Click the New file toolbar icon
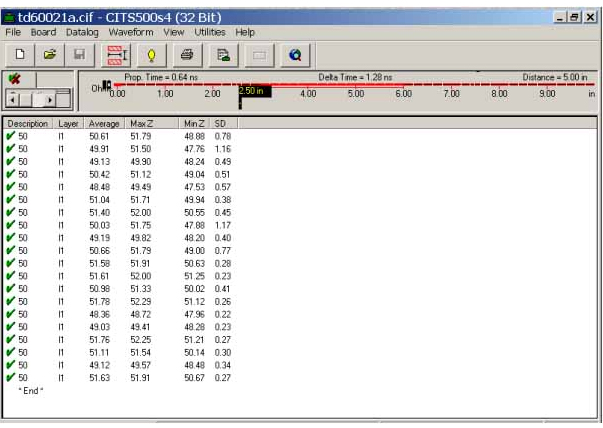The width and height of the screenshot is (603, 428). click(x=19, y=54)
